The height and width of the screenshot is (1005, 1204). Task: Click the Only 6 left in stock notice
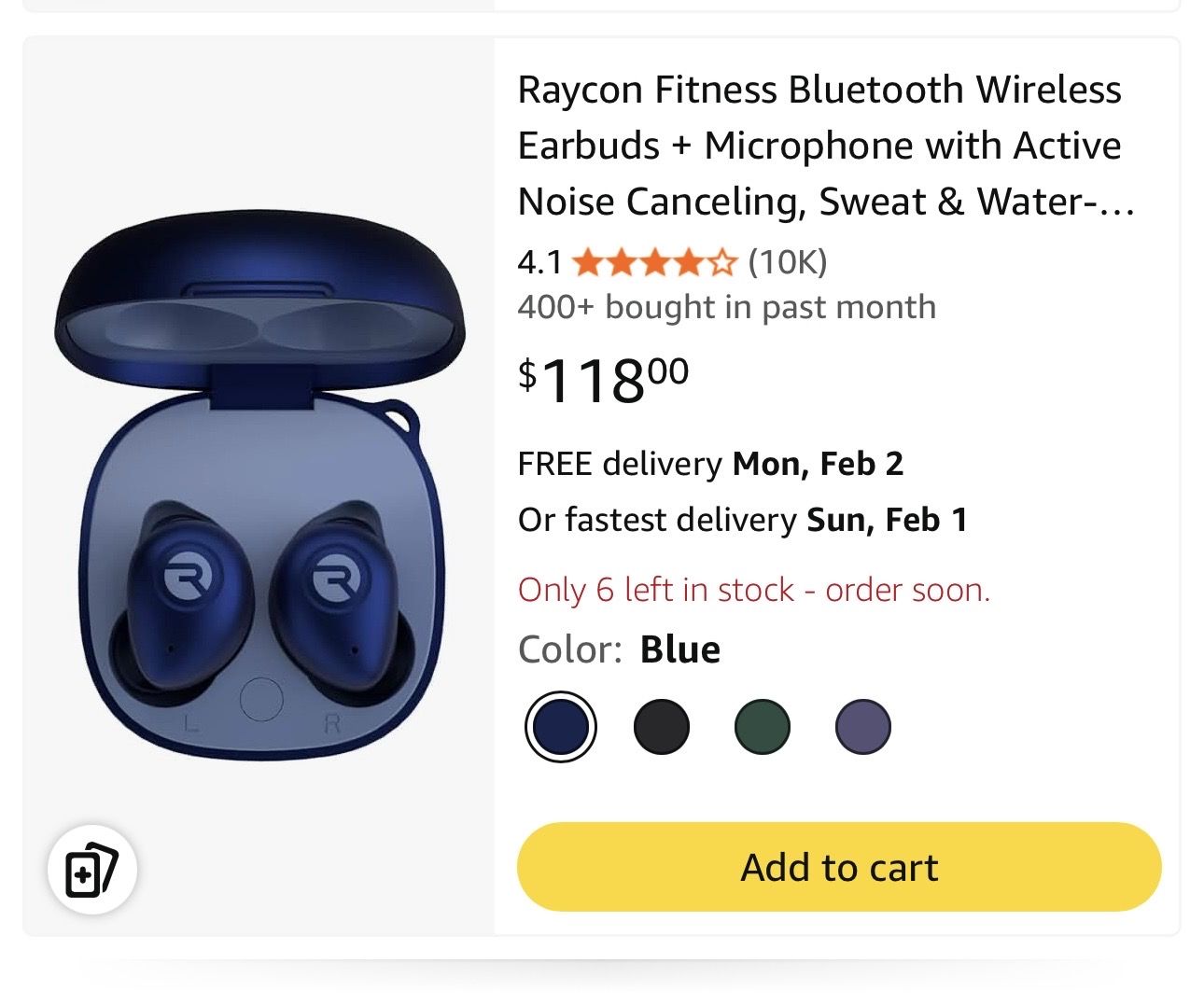753,590
